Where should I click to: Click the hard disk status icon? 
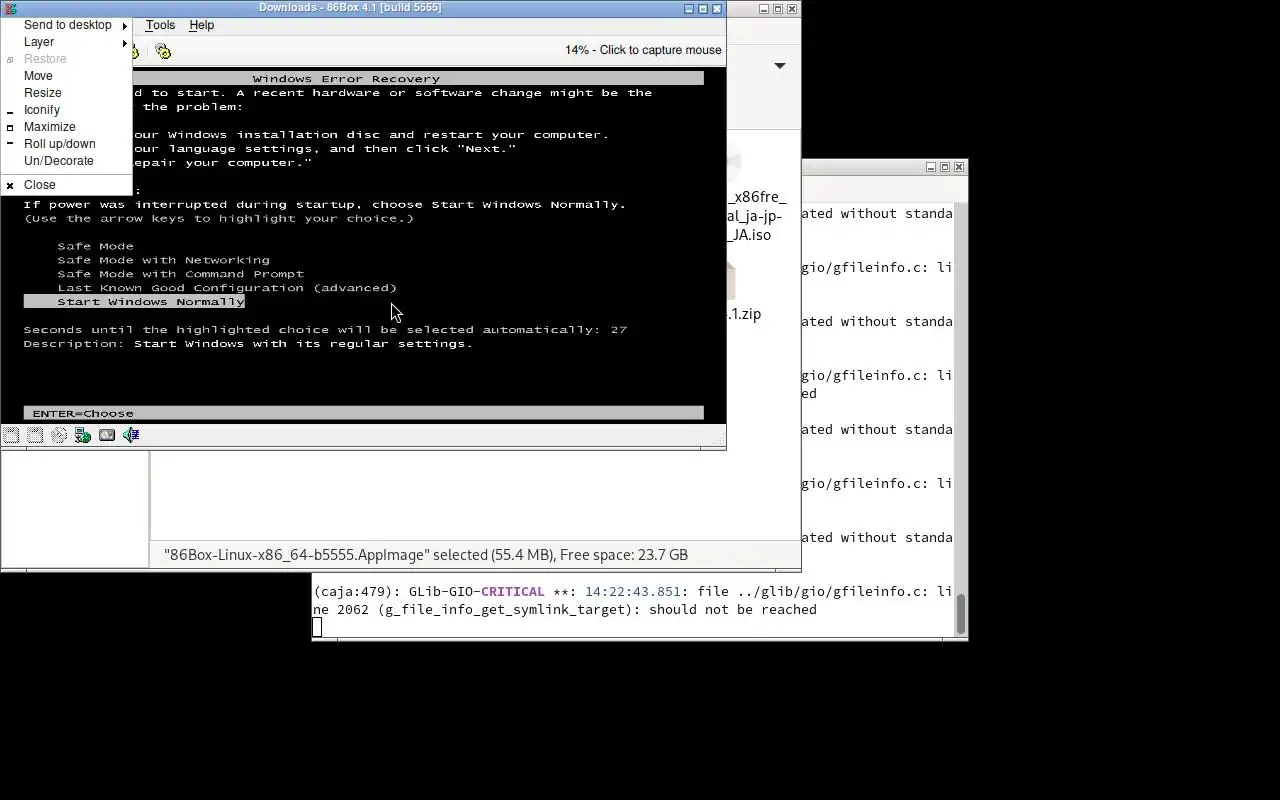pyautogui.click(x=107, y=435)
